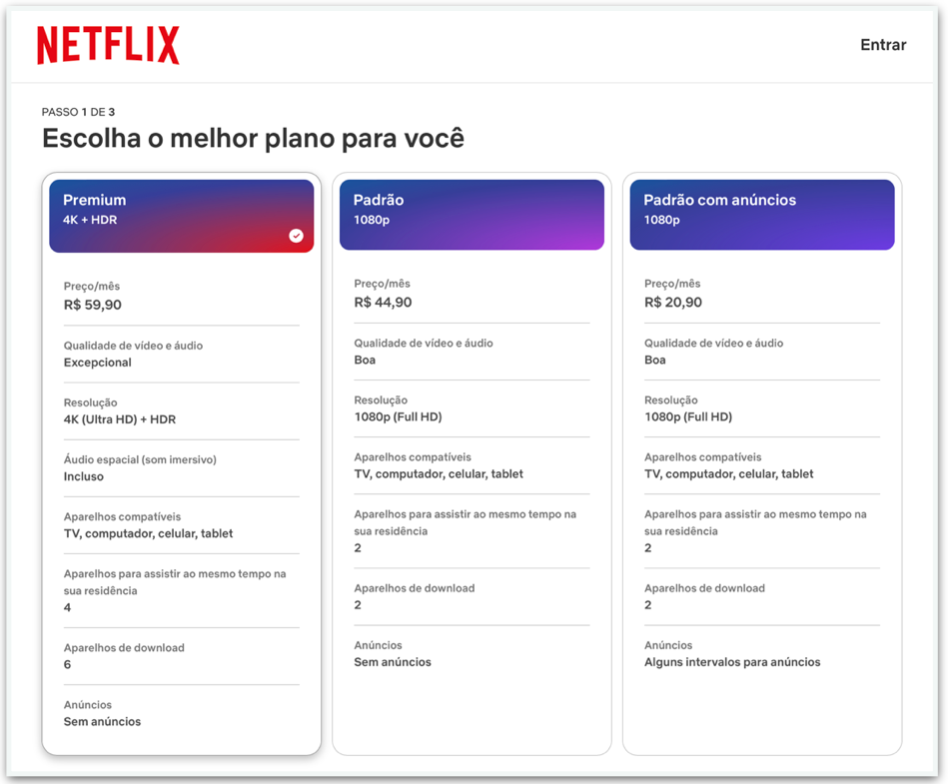Image resolution: width=948 pixels, height=784 pixels.
Task: Click the Padrão plan header banner
Action: [471, 214]
